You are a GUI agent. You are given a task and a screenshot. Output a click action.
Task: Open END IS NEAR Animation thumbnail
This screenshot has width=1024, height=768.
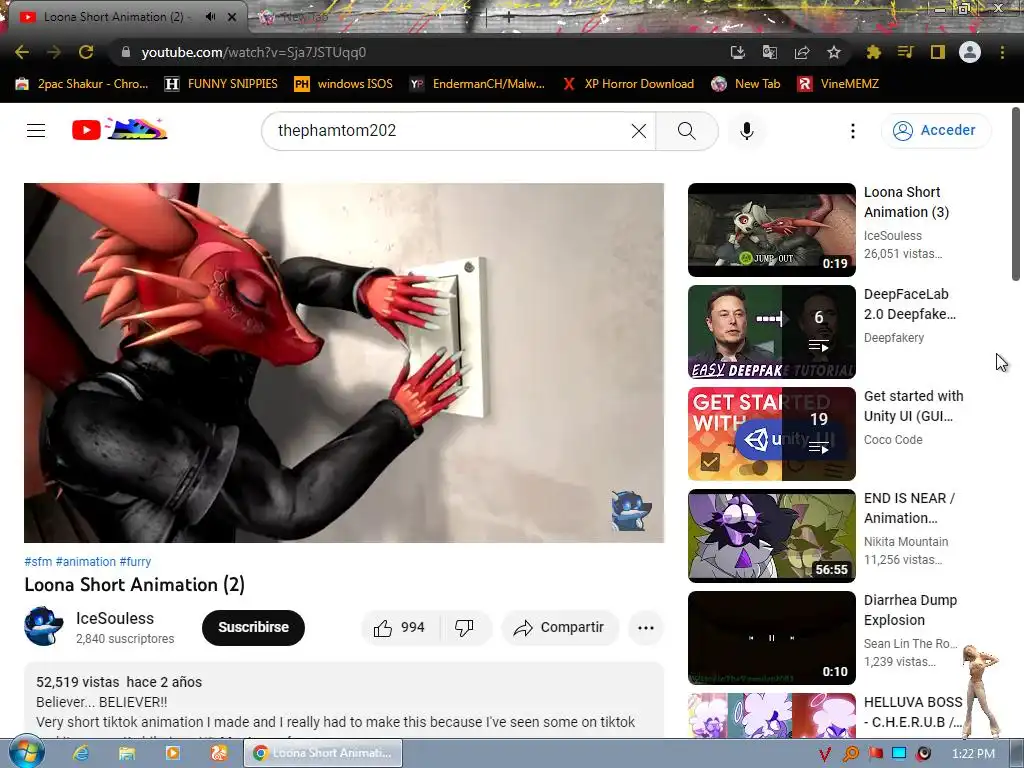pos(771,536)
